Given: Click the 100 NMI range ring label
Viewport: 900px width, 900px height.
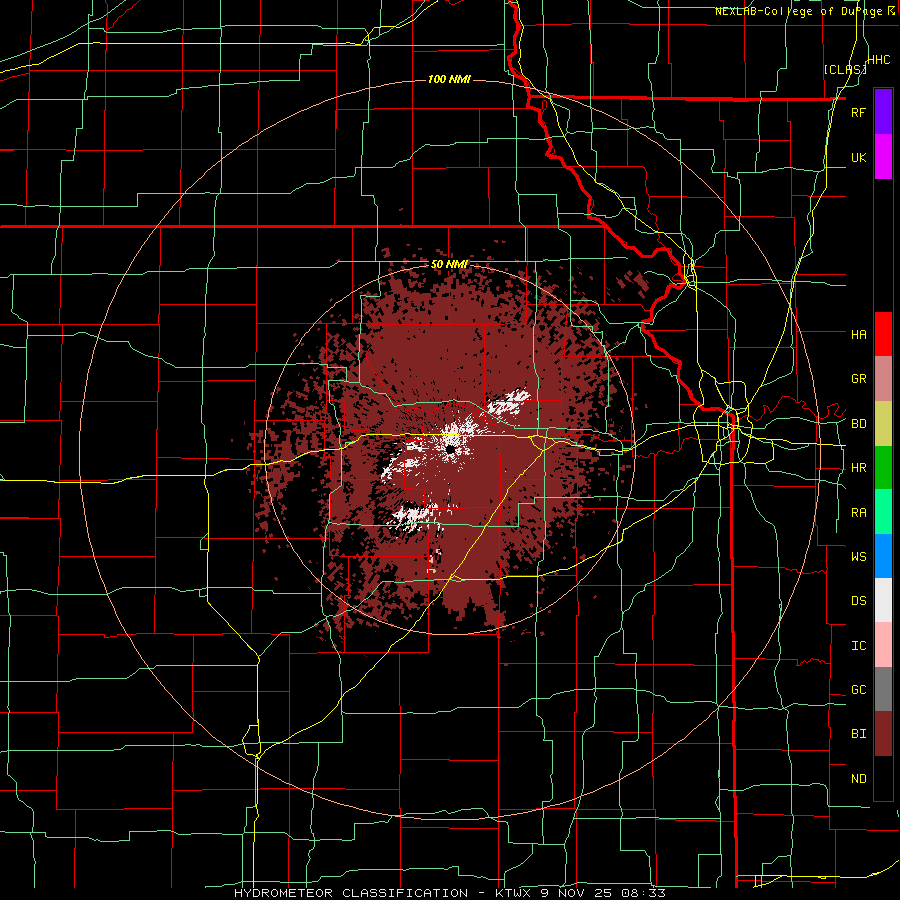Looking at the screenshot, I should tap(449, 79).
